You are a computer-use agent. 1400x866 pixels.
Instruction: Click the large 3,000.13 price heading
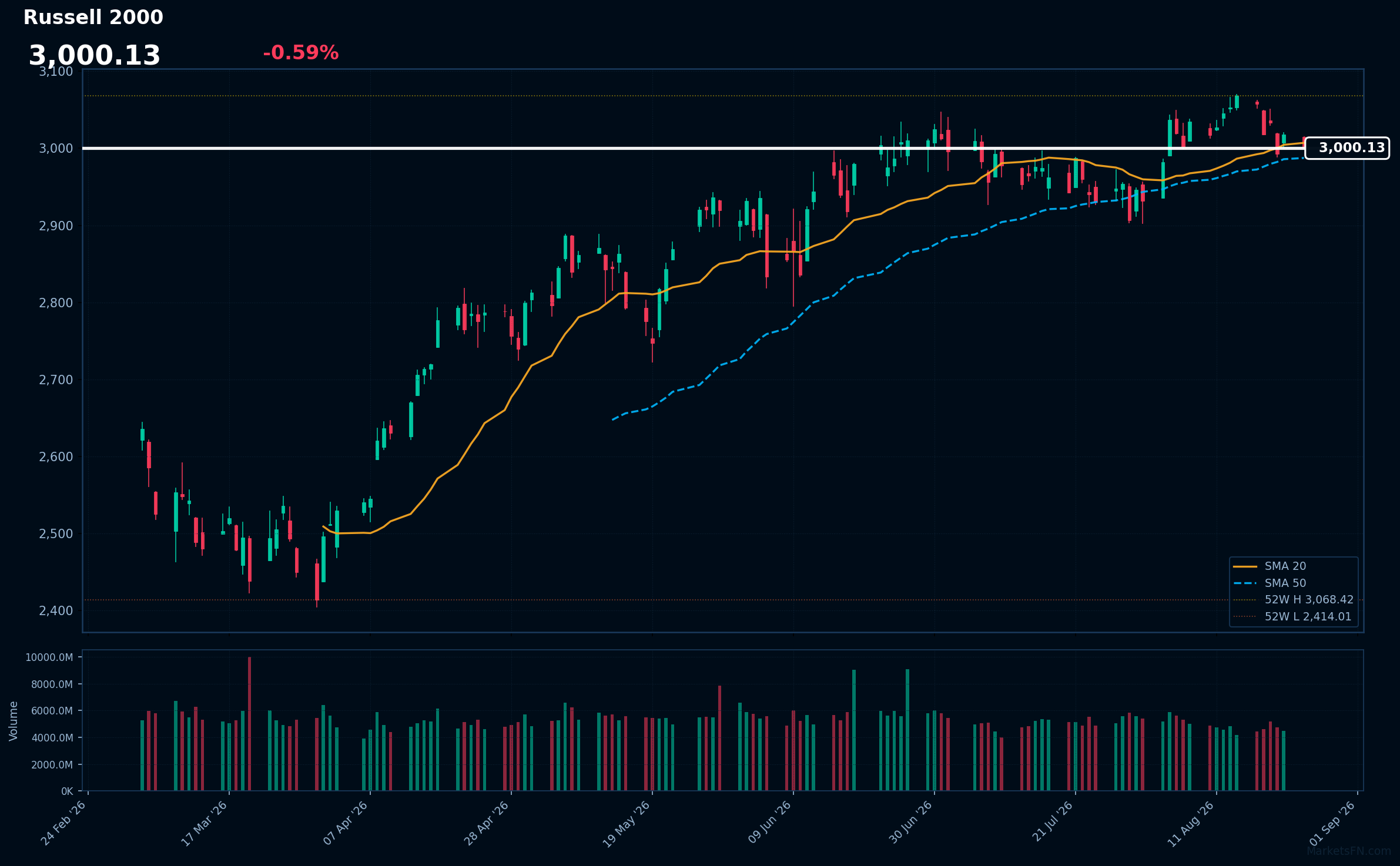pos(95,56)
